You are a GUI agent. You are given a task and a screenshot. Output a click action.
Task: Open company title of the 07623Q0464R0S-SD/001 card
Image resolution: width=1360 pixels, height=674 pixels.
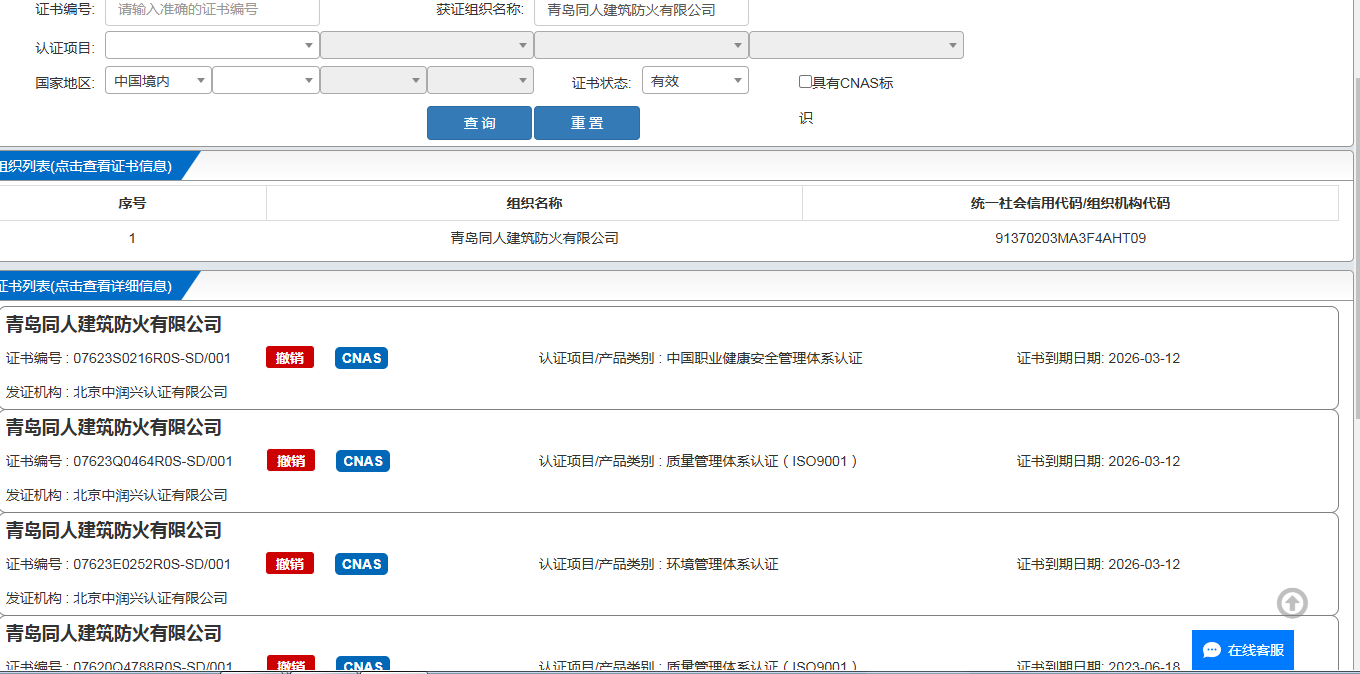[x=114, y=427]
